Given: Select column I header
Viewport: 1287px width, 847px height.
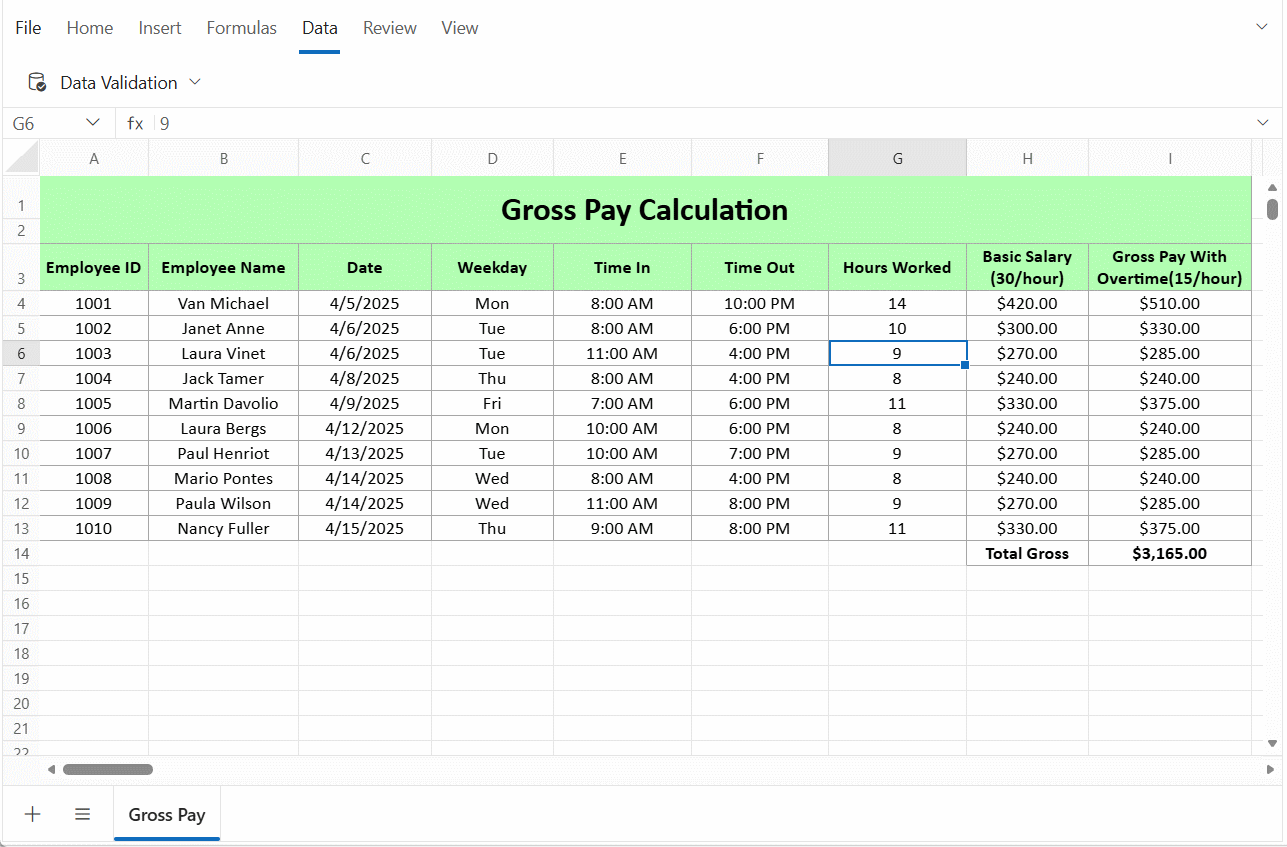Looking at the screenshot, I should (x=1170, y=158).
